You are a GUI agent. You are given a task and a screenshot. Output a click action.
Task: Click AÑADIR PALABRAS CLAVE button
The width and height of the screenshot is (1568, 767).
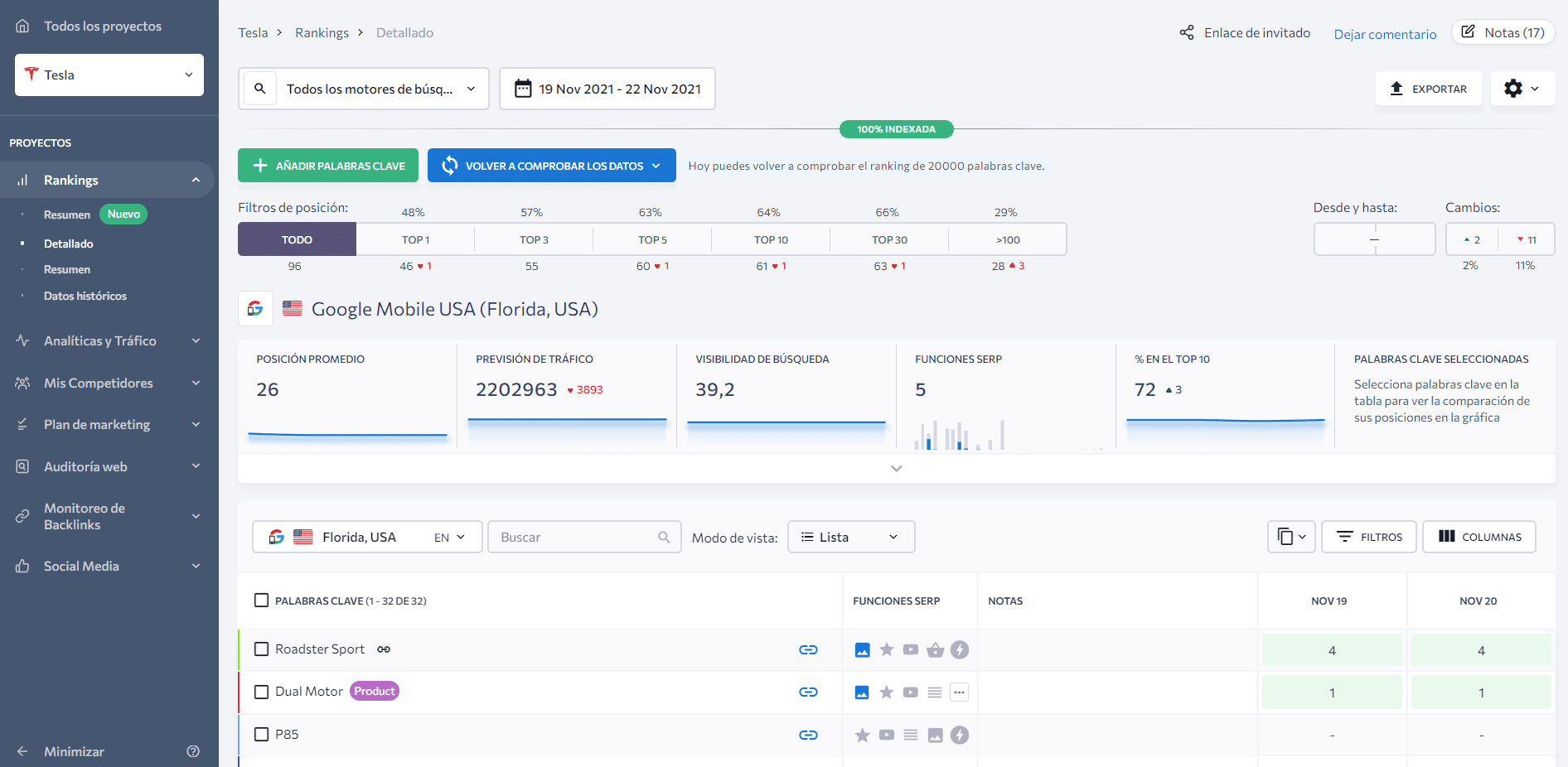328,166
